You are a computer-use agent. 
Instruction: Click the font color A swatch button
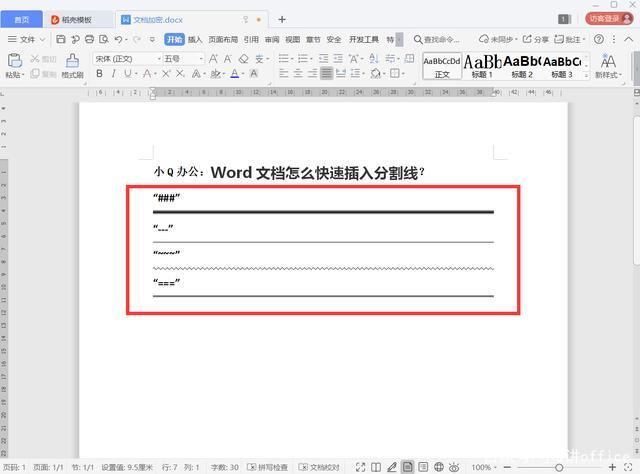pyautogui.click(x=234, y=73)
